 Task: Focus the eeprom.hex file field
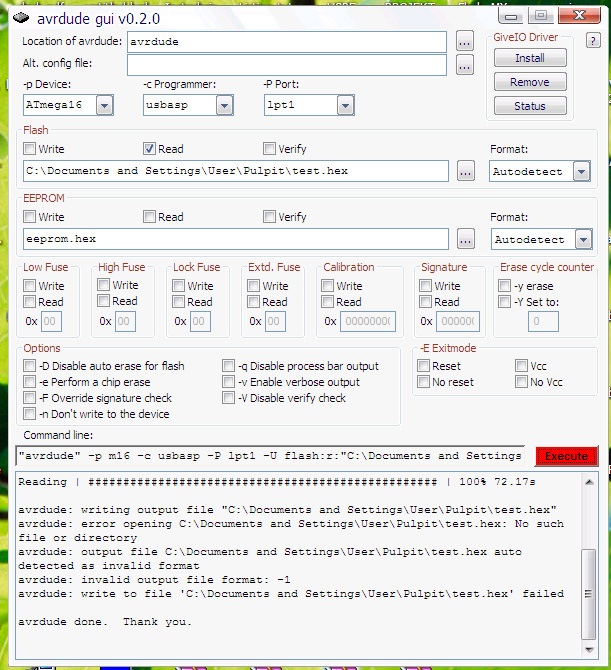(x=236, y=239)
